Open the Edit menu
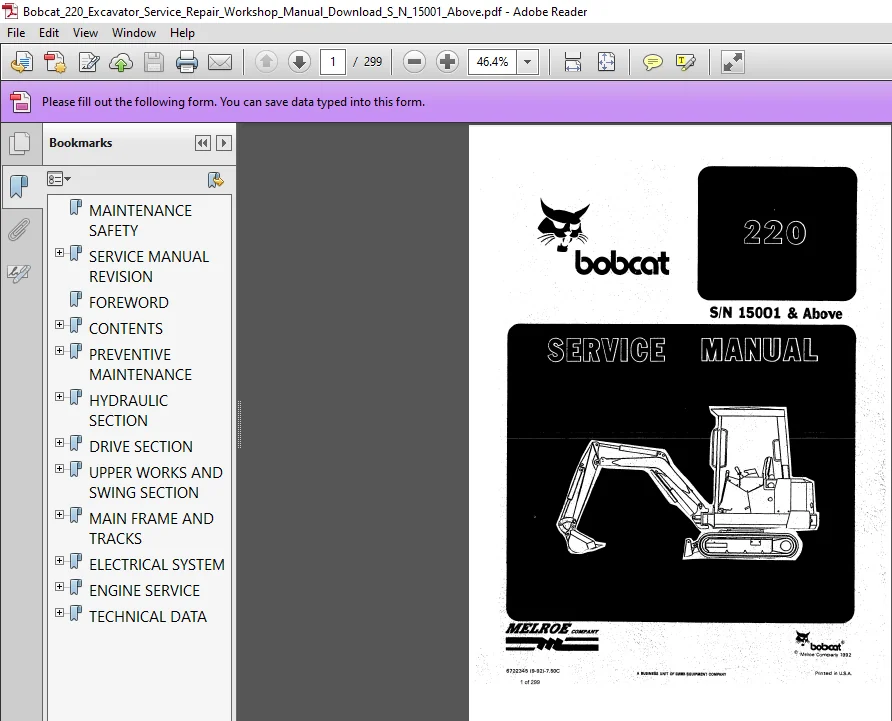This screenshot has width=892, height=721. coord(49,33)
